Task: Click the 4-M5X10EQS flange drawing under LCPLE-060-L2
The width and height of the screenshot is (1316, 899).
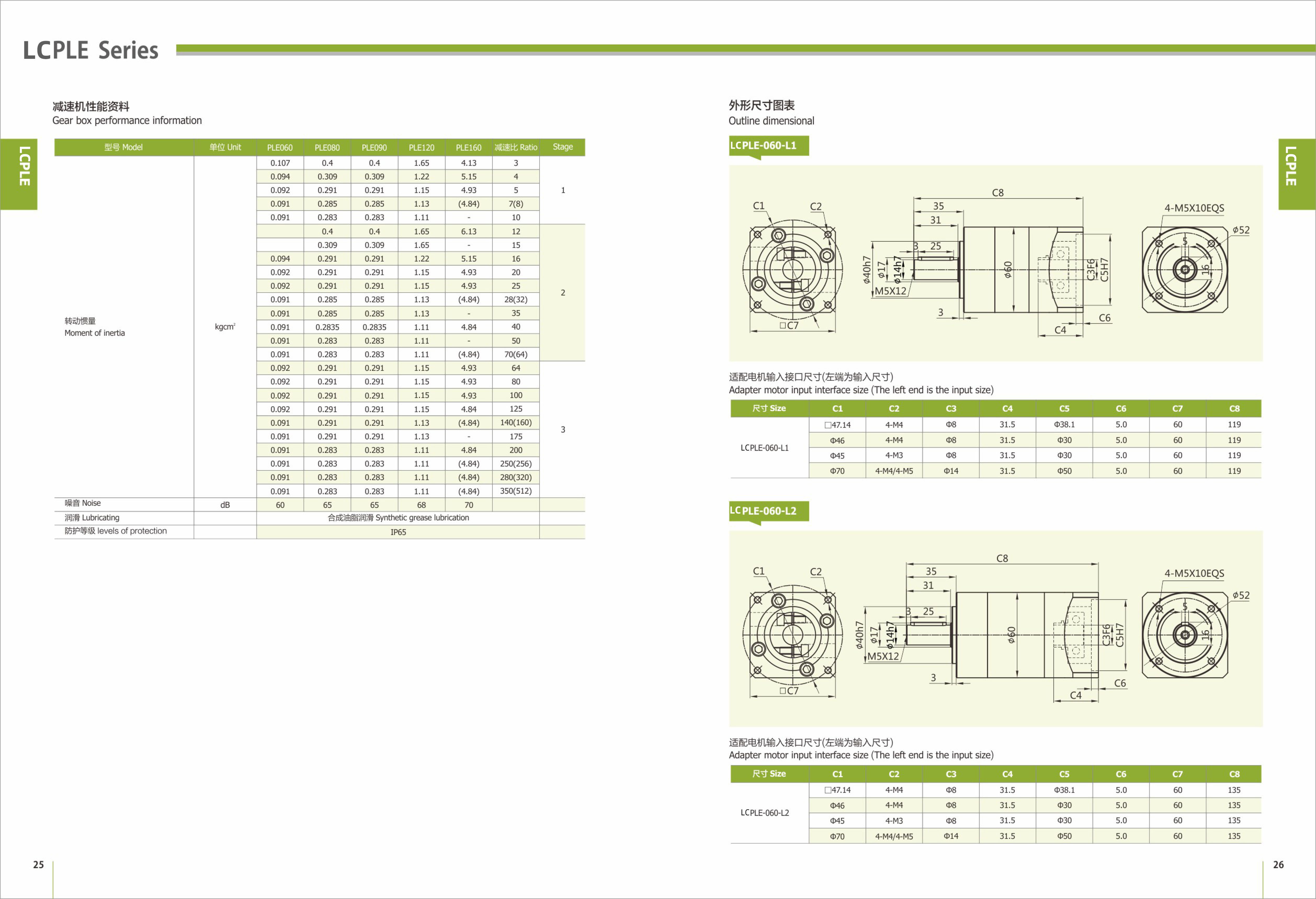Action: pyautogui.click(x=1185, y=635)
